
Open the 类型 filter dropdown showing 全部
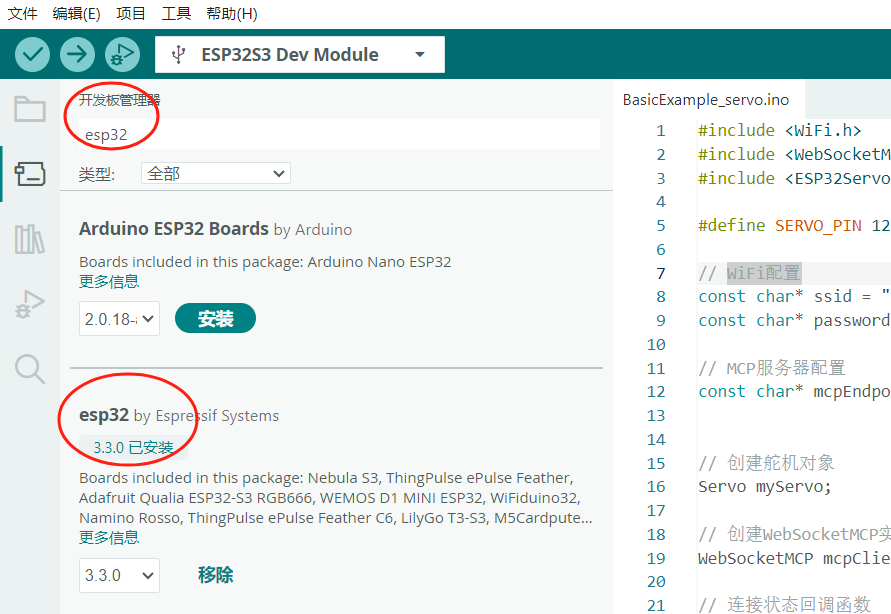[215, 173]
